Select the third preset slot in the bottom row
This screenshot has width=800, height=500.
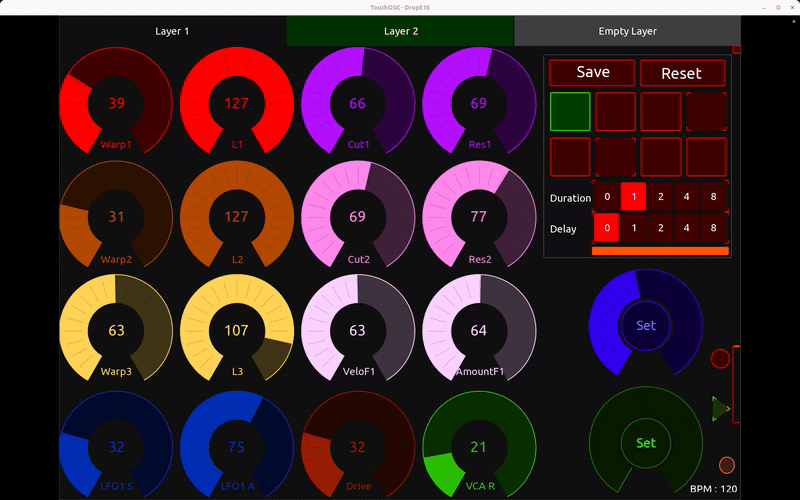[x=661, y=157]
